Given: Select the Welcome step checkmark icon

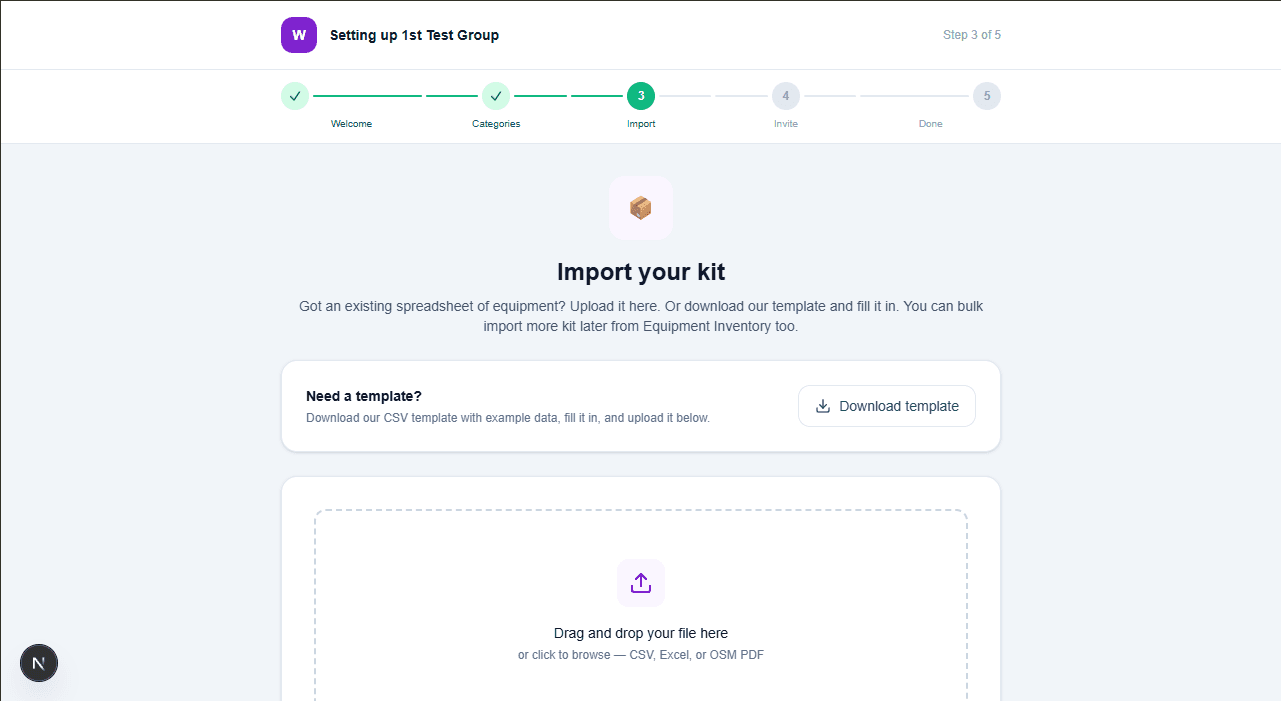Looking at the screenshot, I should (295, 96).
